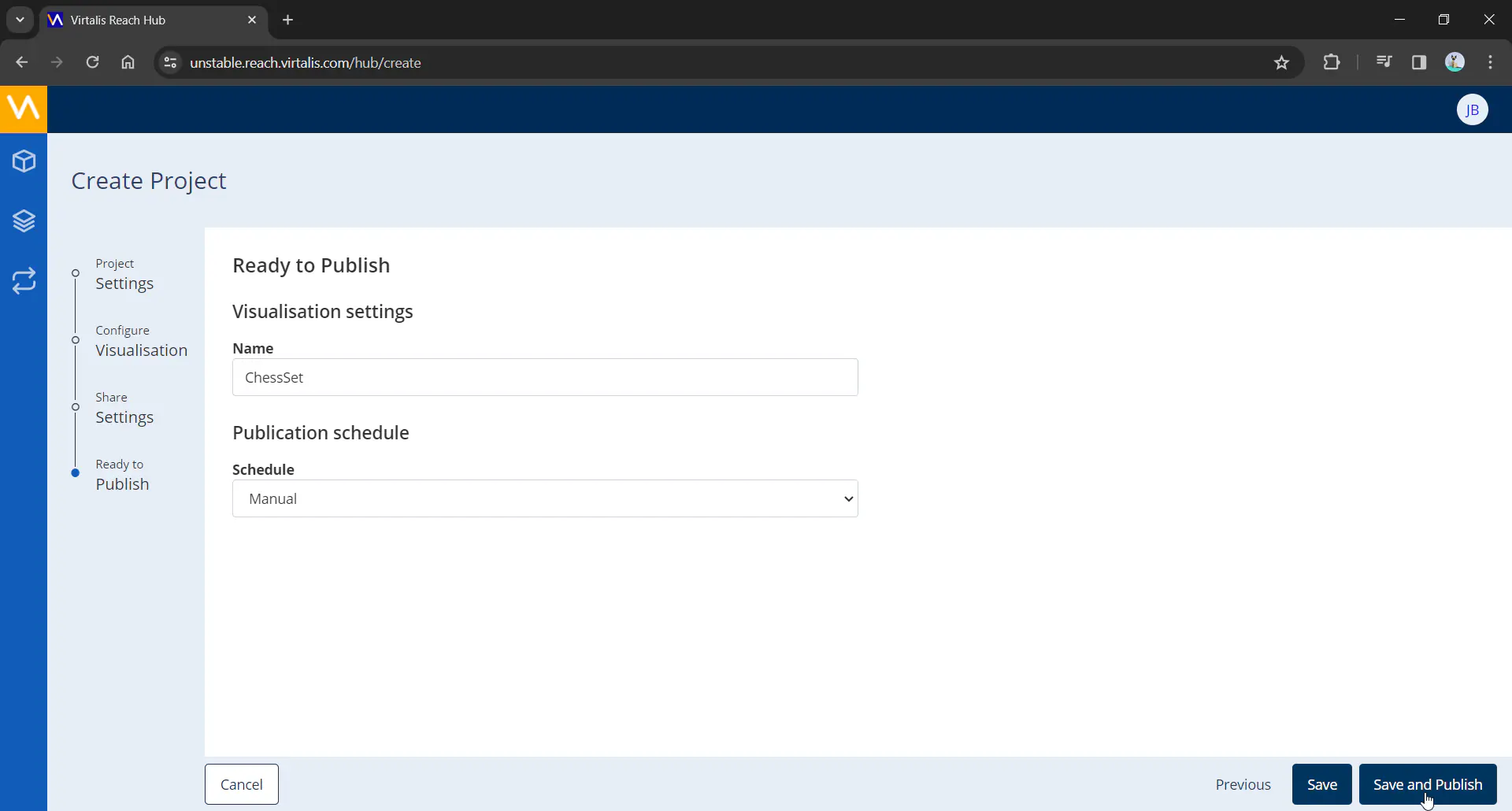
Task: Click Visualisation settings heading
Action: 323,311
